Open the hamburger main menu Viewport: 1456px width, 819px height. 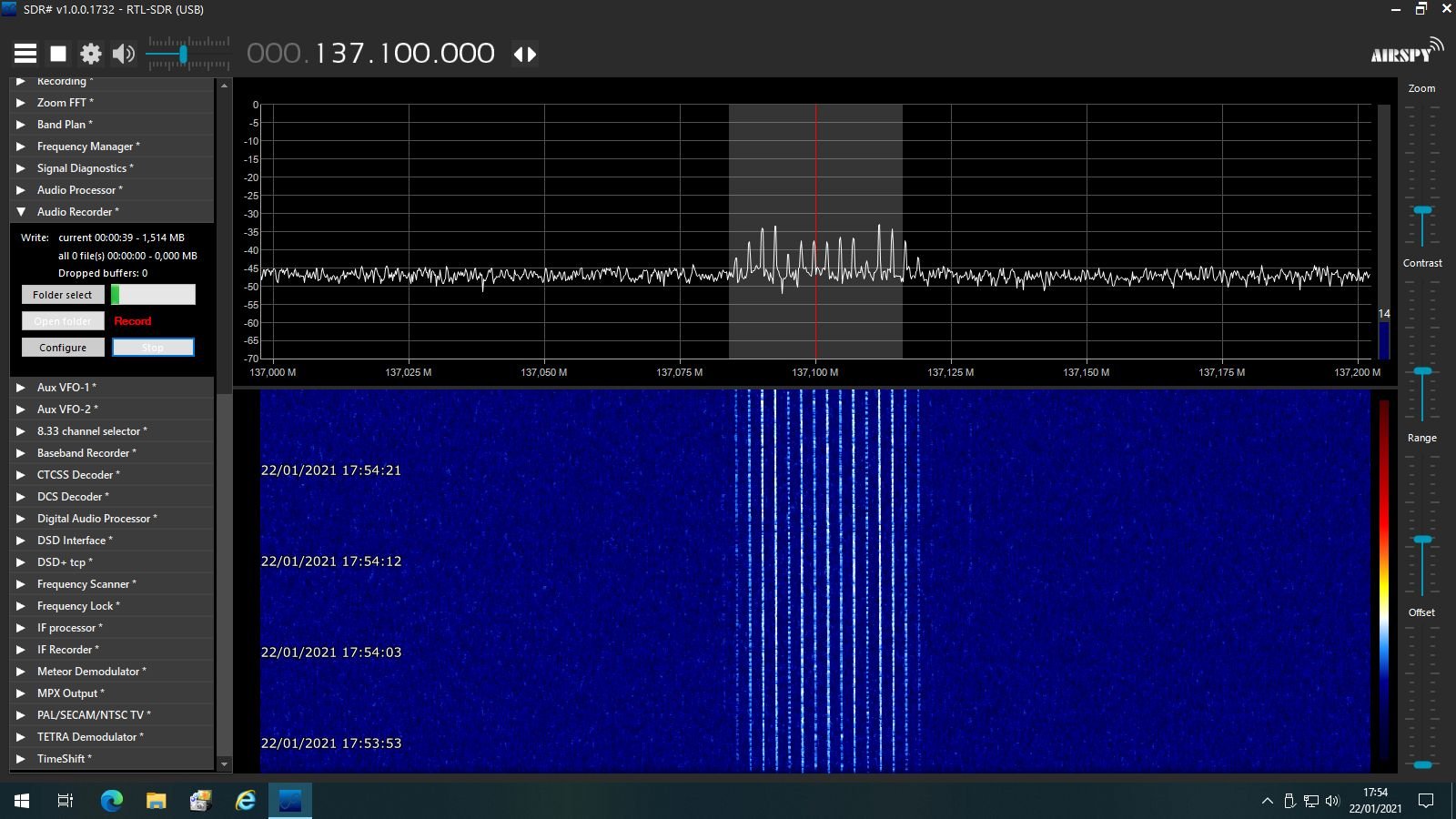click(x=25, y=54)
